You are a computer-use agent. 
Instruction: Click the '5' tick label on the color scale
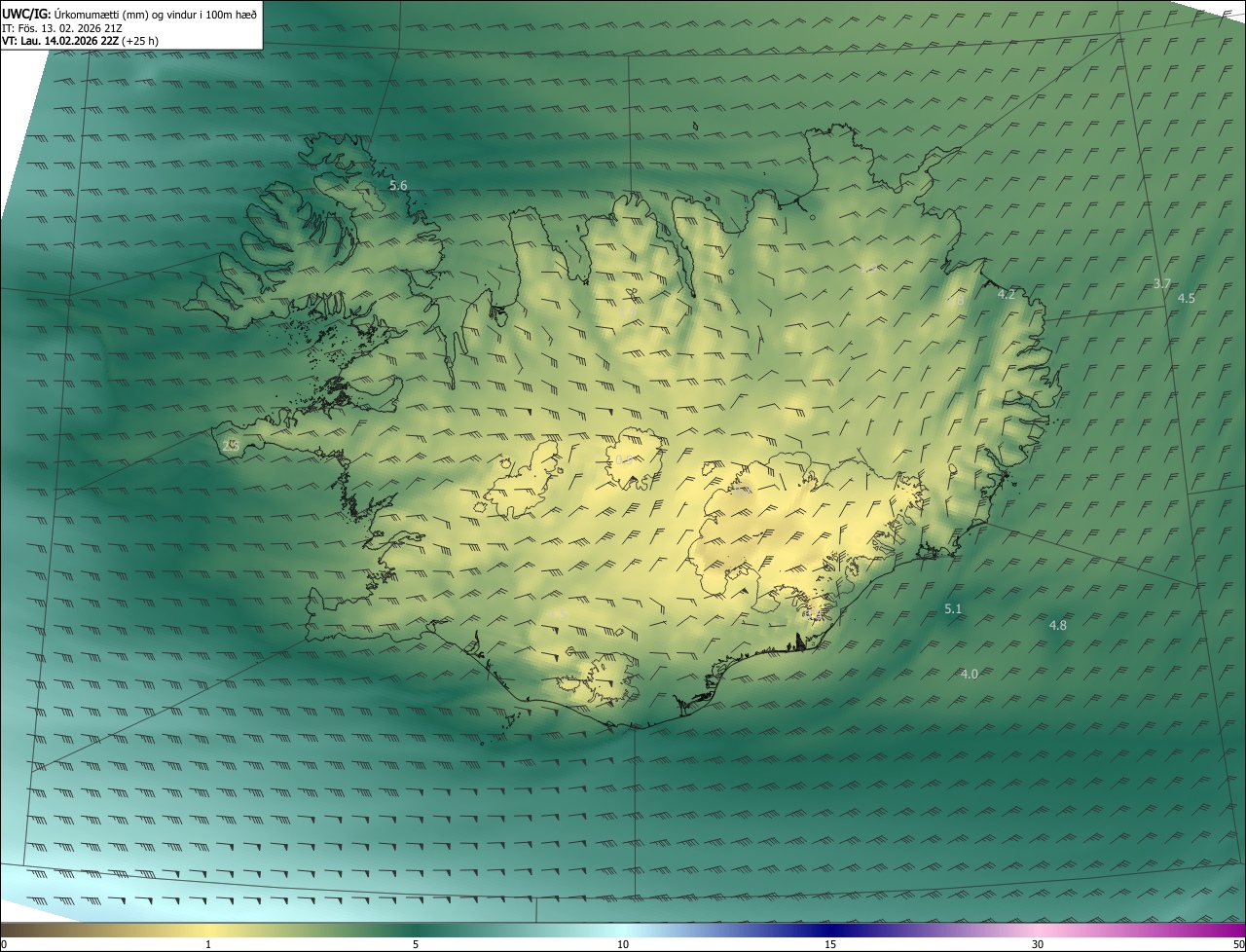[416, 944]
